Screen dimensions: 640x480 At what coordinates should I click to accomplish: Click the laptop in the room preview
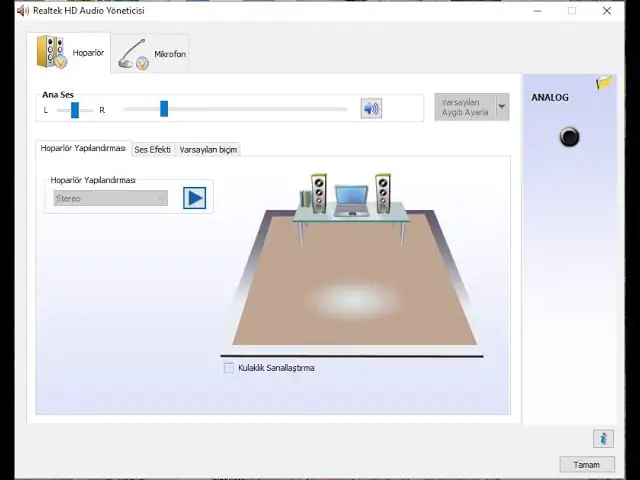click(351, 199)
